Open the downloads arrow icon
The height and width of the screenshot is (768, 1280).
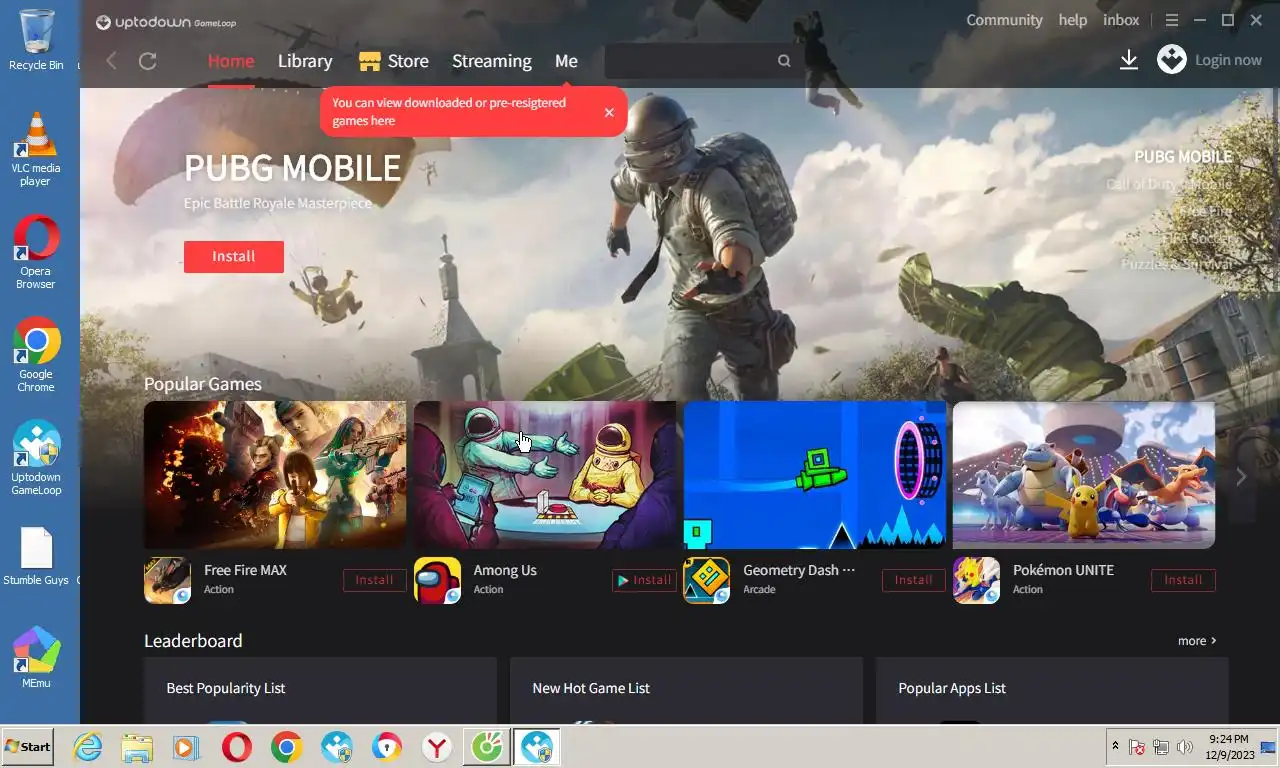click(x=1129, y=60)
